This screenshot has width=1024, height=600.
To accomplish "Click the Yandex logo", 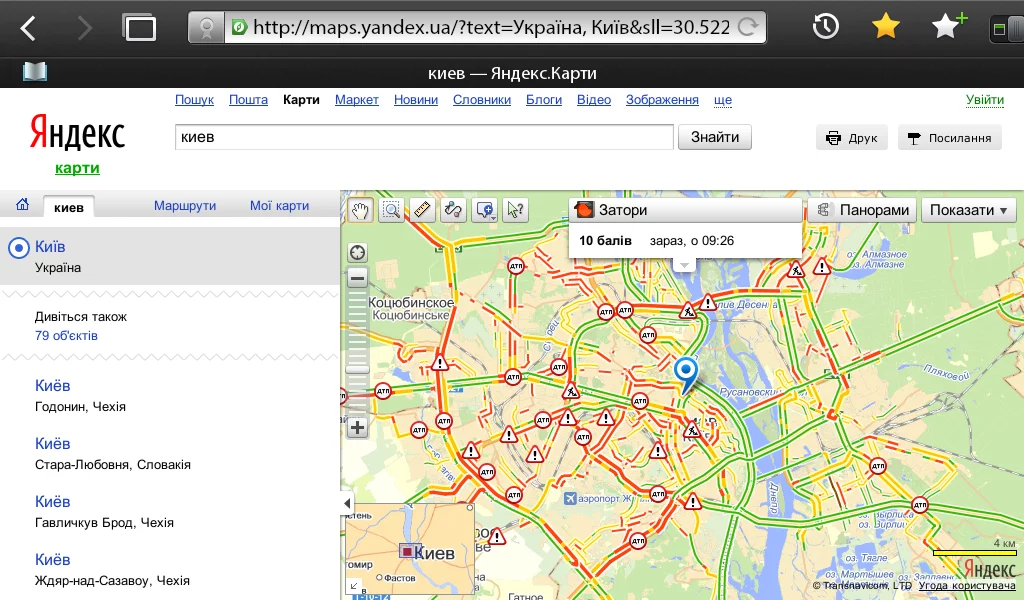I will tap(77, 133).
